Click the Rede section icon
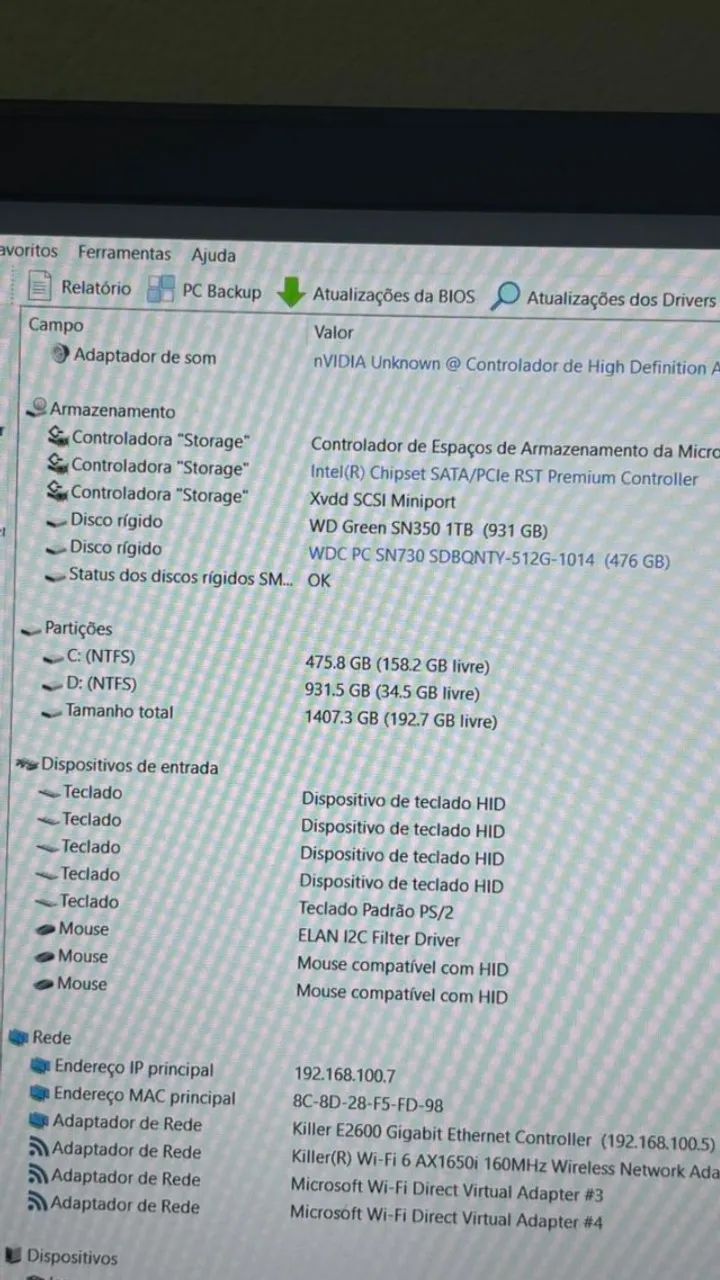This screenshot has height=1280, width=720. (19, 1038)
